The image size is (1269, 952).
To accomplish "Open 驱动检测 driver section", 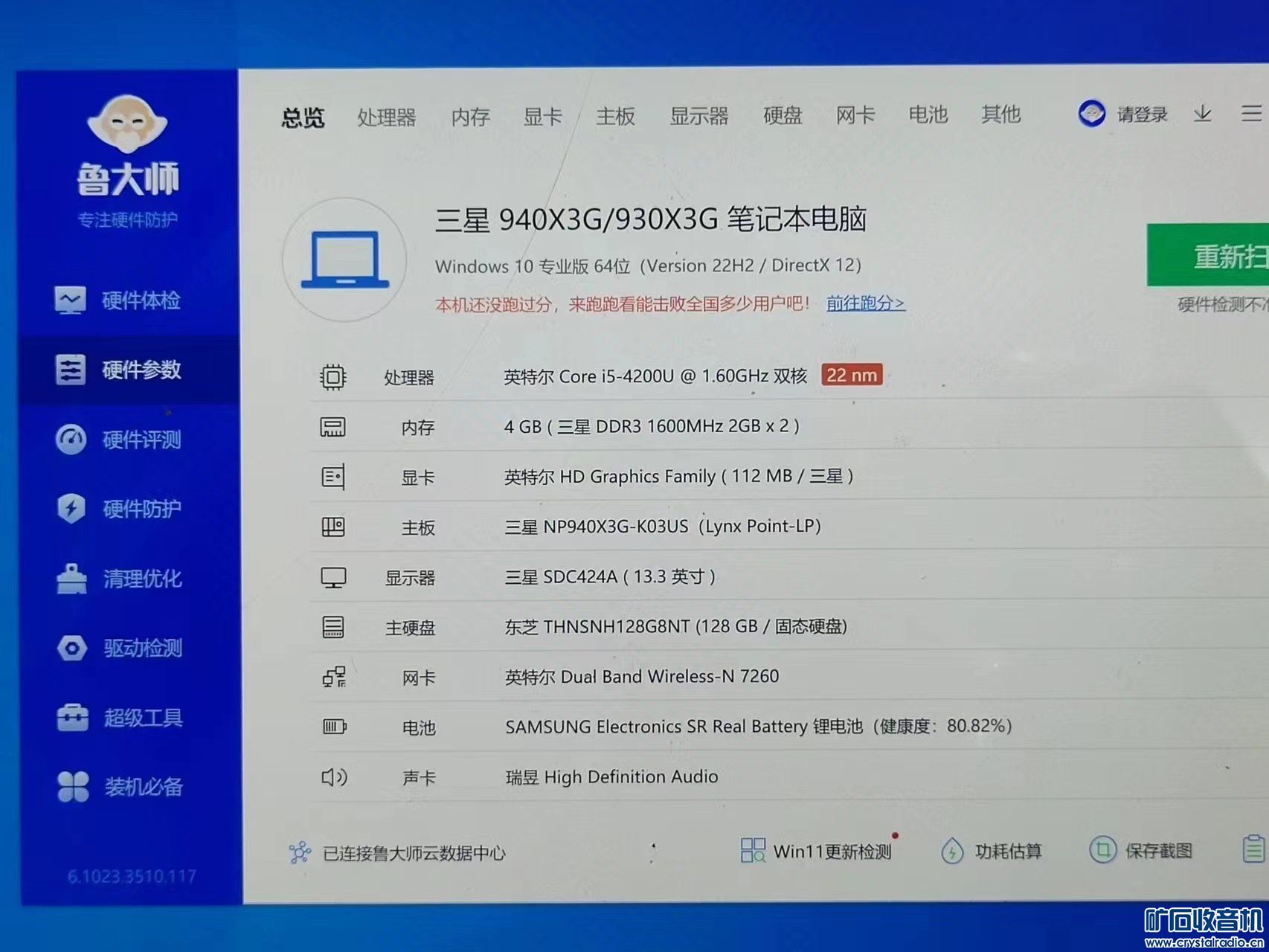I will pyautogui.click(x=118, y=648).
